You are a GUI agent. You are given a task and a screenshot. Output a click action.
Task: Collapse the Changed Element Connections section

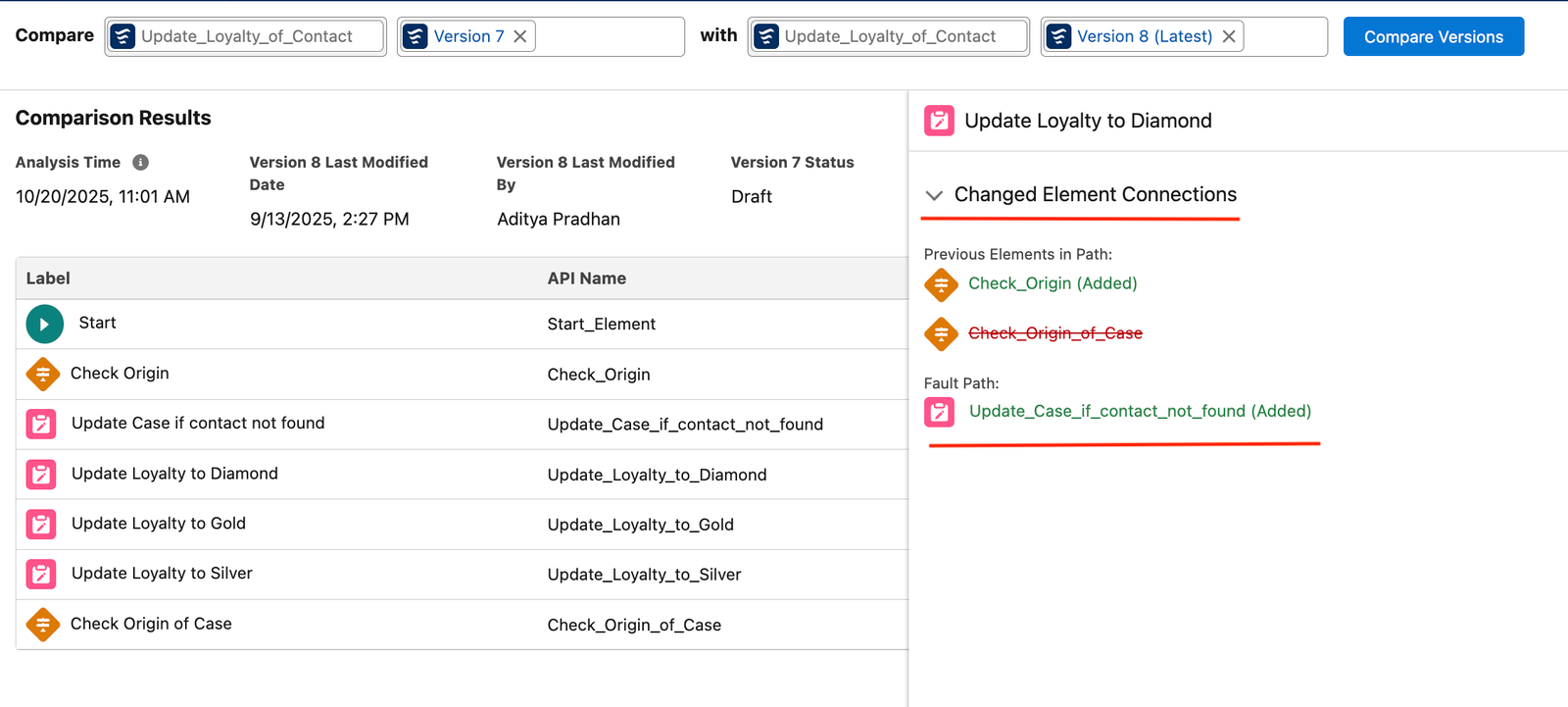(934, 195)
